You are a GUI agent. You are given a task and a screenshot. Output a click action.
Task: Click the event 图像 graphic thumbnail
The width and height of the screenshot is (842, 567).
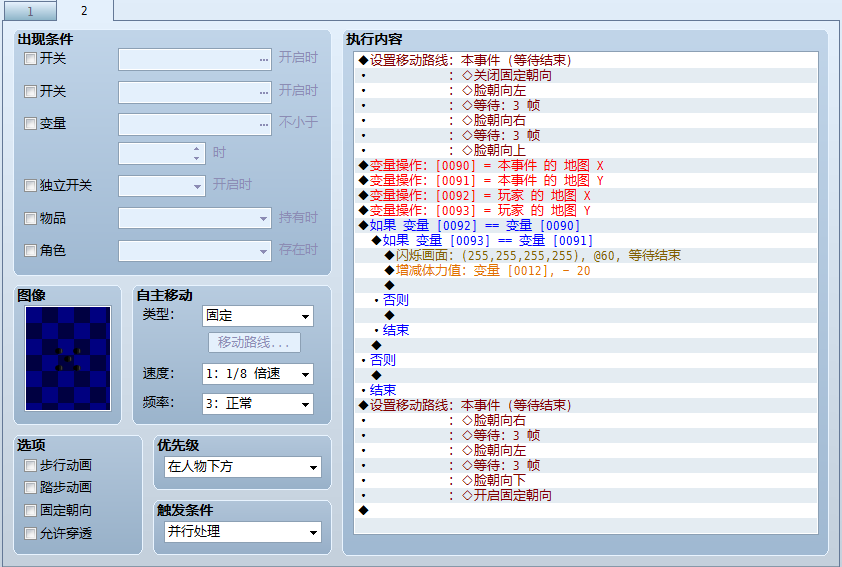pos(68,358)
